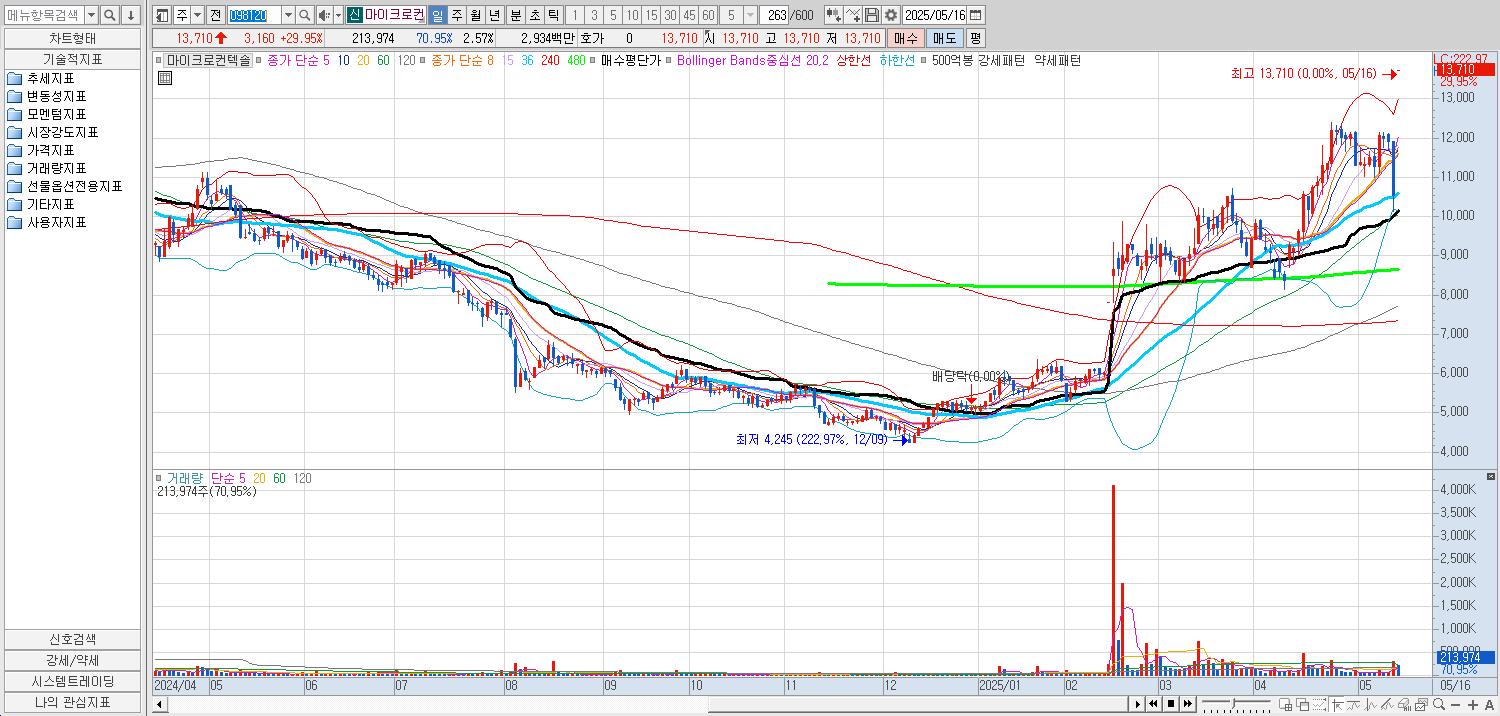Click the 평 button beside 매도

pos(975,38)
